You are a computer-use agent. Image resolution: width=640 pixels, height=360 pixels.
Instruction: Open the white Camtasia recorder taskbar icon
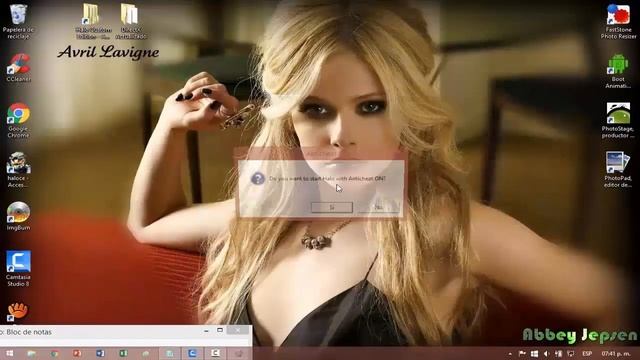[216, 353]
